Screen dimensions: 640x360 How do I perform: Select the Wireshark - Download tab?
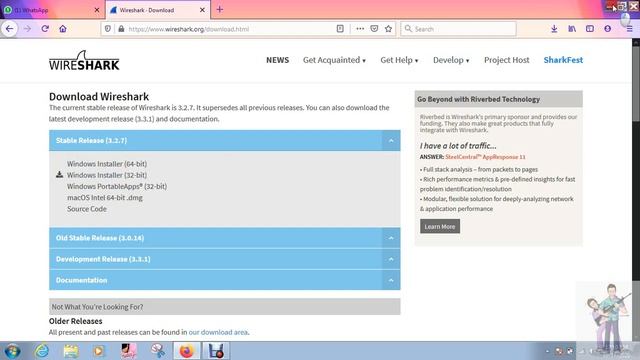[158, 10]
